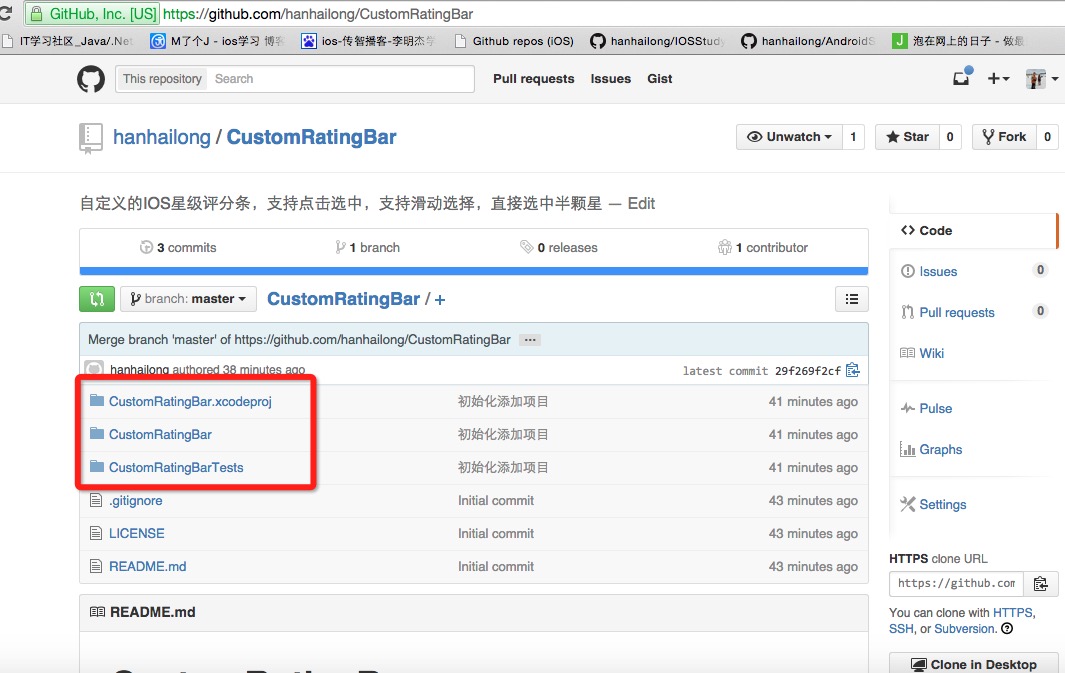Click the plus to create new file
This screenshot has width=1065, height=673.
point(439,299)
